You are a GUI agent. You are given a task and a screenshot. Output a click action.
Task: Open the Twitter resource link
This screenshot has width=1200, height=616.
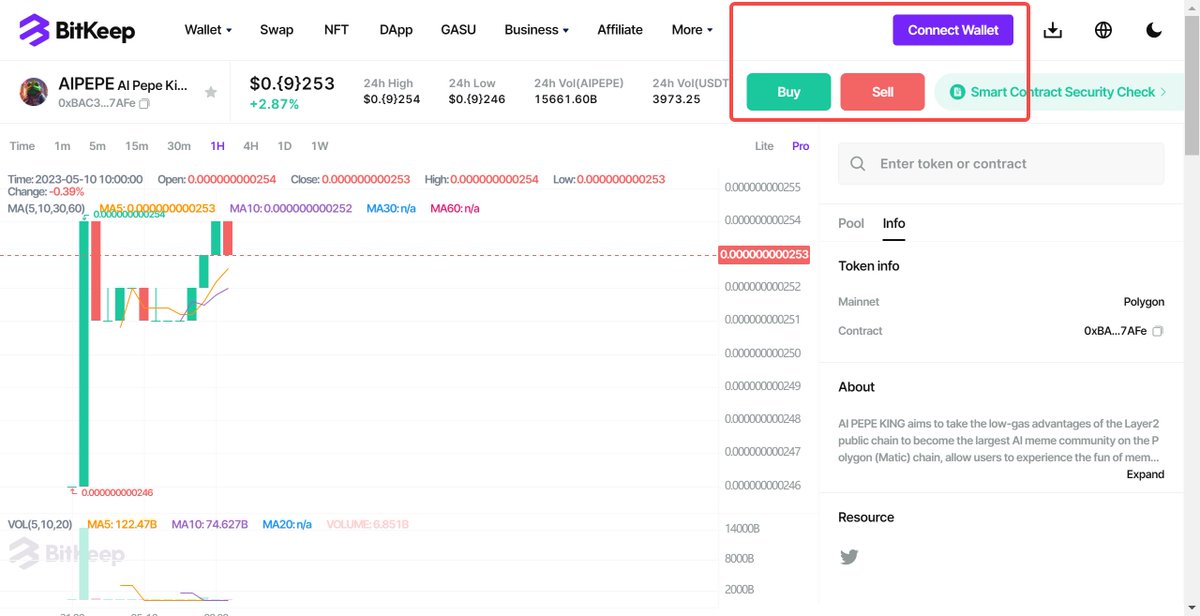point(849,557)
